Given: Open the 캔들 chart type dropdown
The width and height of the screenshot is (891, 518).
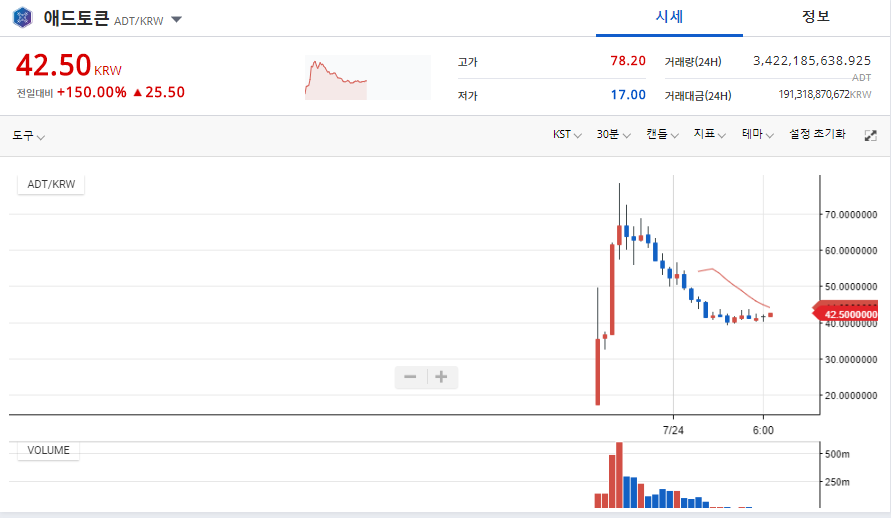Looking at the screenshot, I should pos(662,134).
